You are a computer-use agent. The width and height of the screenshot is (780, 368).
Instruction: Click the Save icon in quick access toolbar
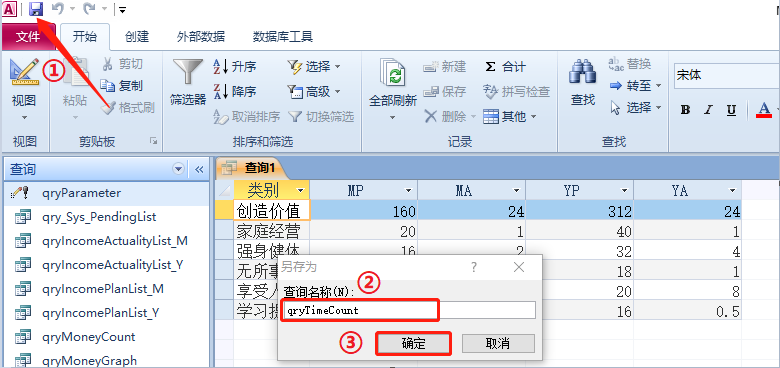pos(36,8)
